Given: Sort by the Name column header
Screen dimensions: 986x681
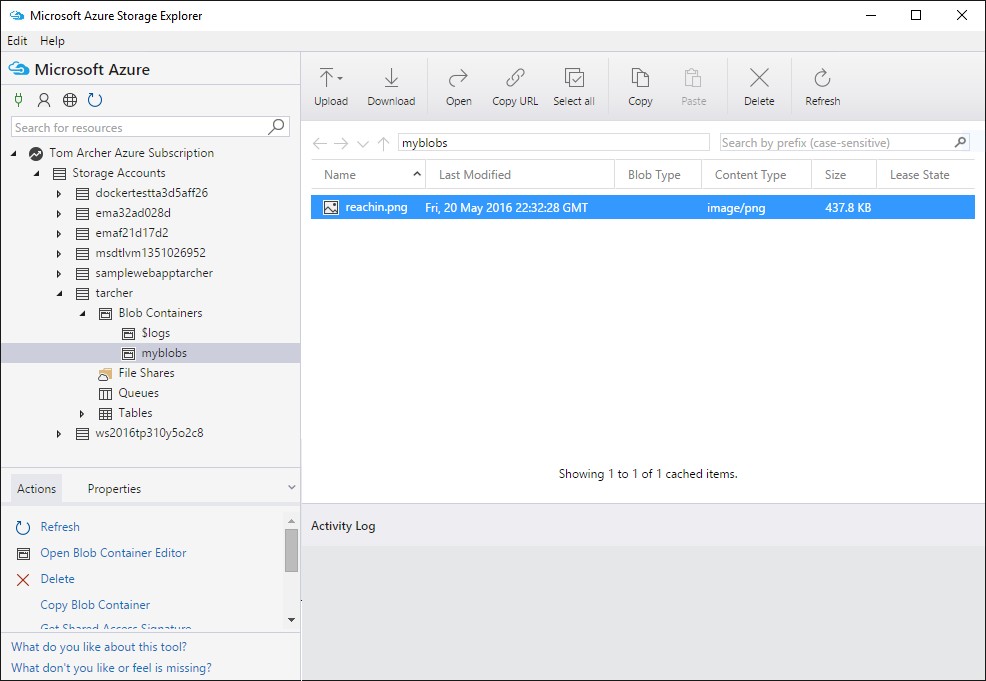Looking at the screenshot, I should [x=368, y=175].
